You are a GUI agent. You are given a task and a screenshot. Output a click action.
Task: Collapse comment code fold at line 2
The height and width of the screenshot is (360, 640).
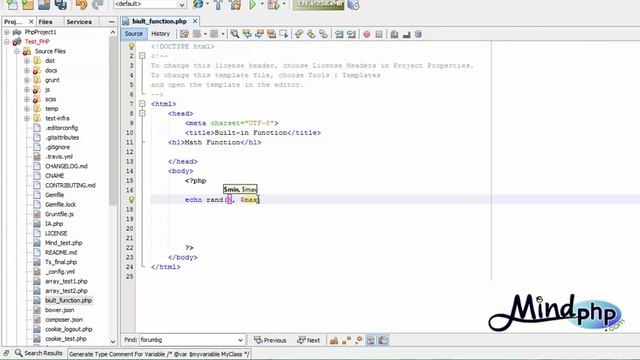coord(142,56)
